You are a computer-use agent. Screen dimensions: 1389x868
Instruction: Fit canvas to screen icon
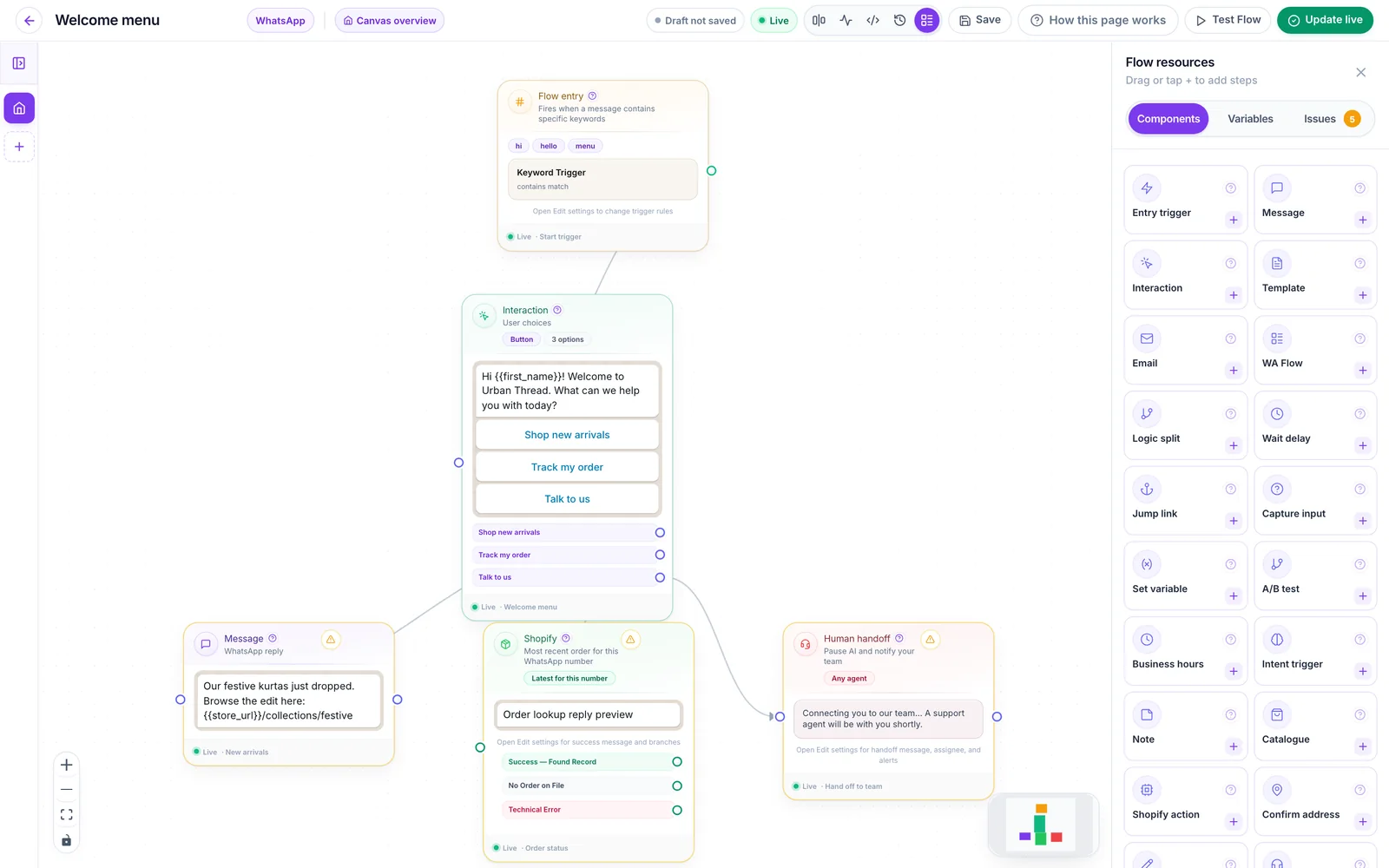click(x=66, y=815)
